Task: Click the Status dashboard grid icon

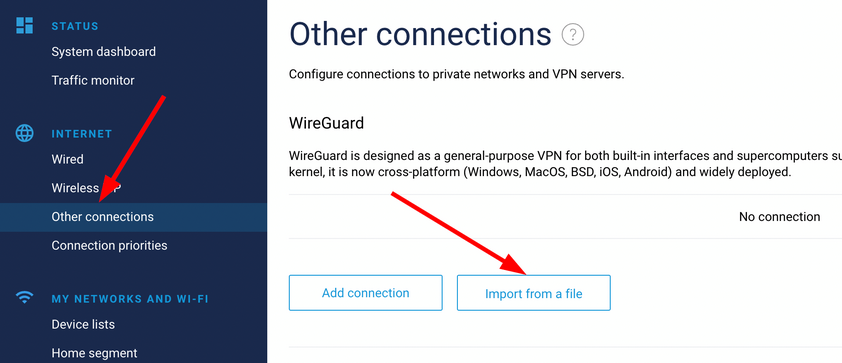Action: 24,25
